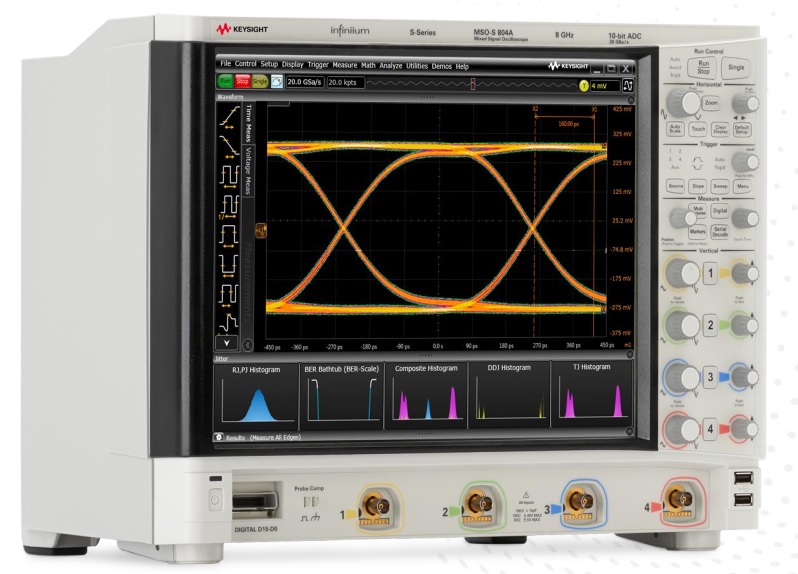Open the Measure menu

pyautogui.click(x=345, y=65)
